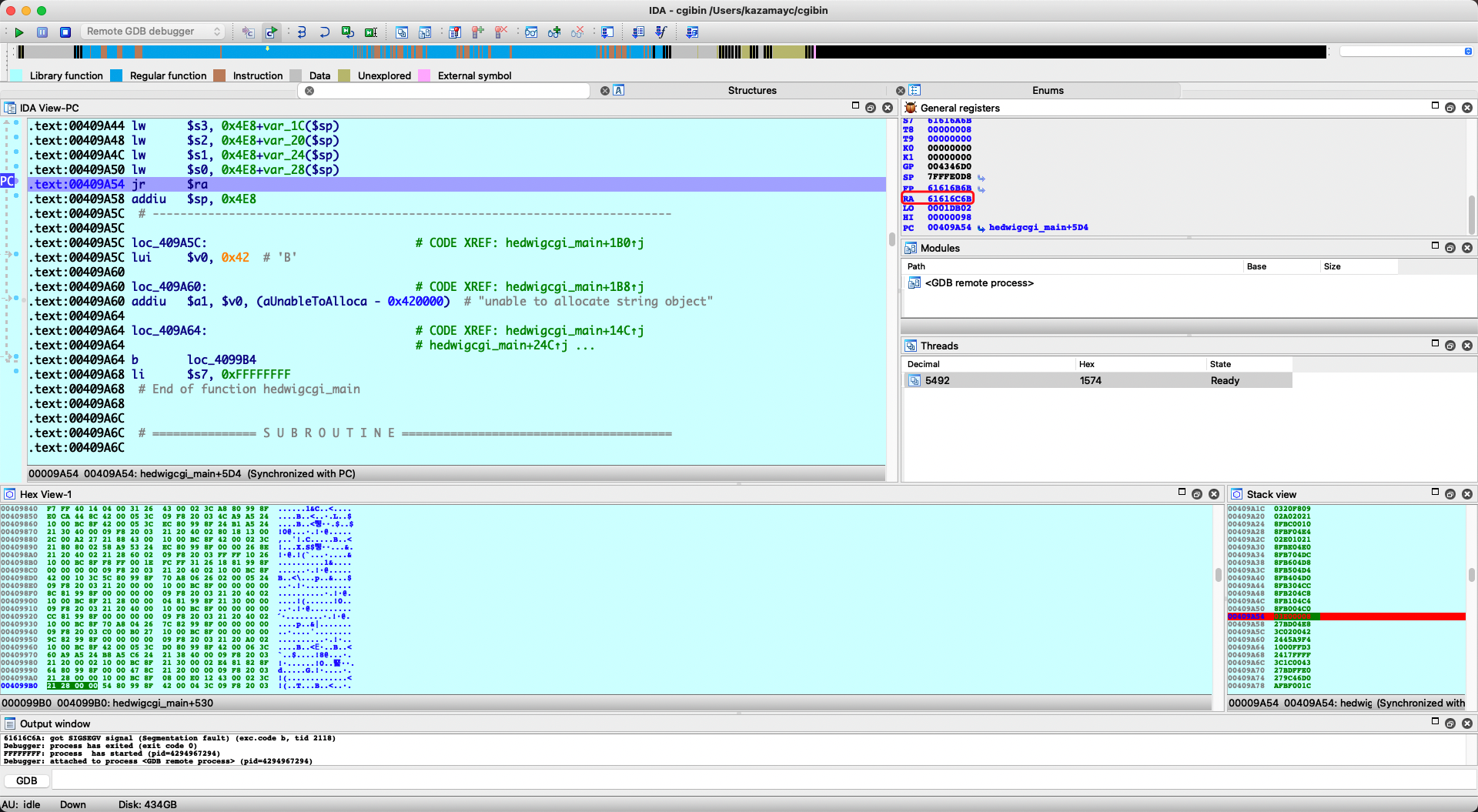Switch to the Structures tab

[752, 90]
